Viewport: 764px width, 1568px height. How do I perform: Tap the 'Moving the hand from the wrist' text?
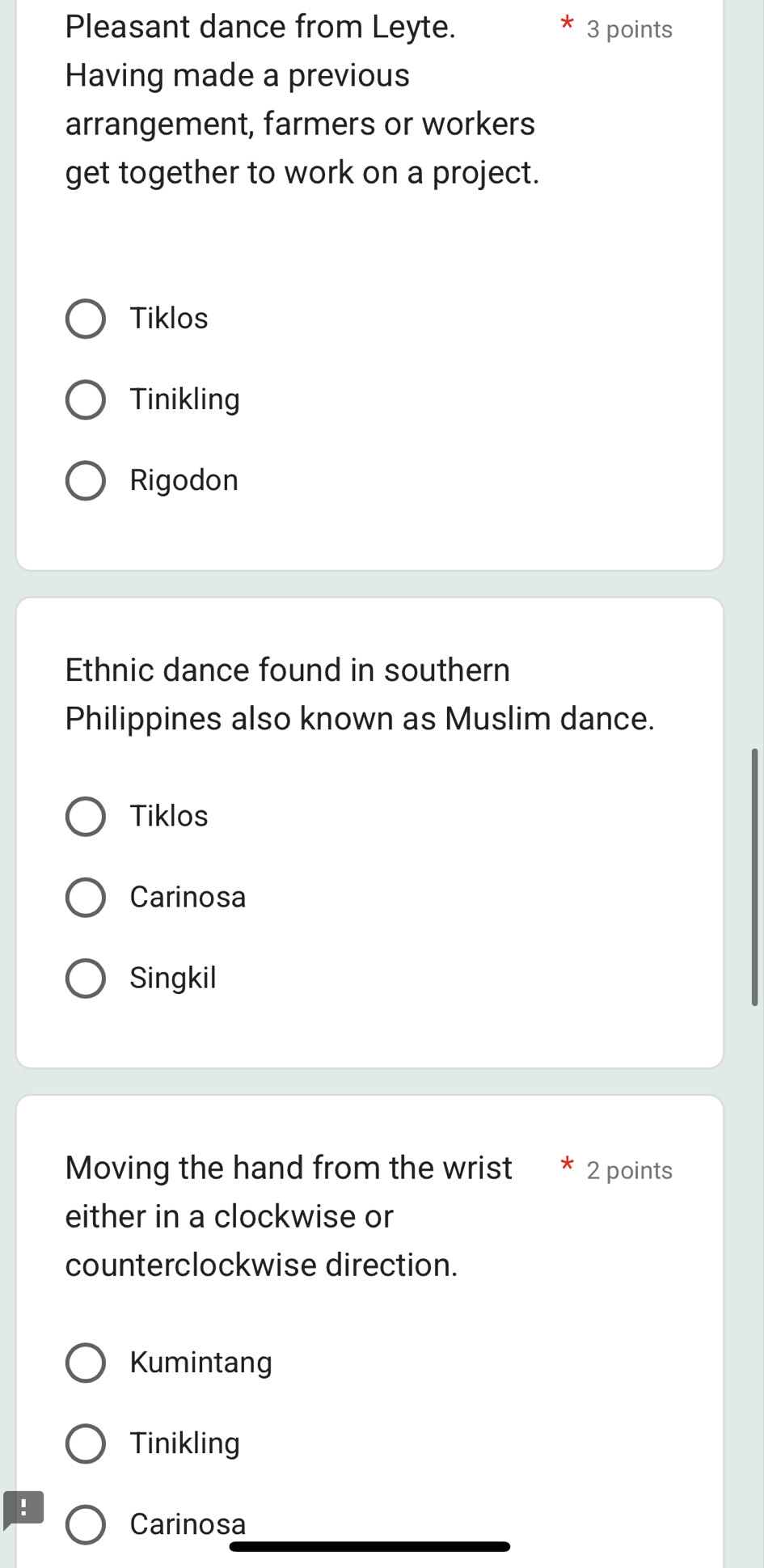(x=289, y=1168)
